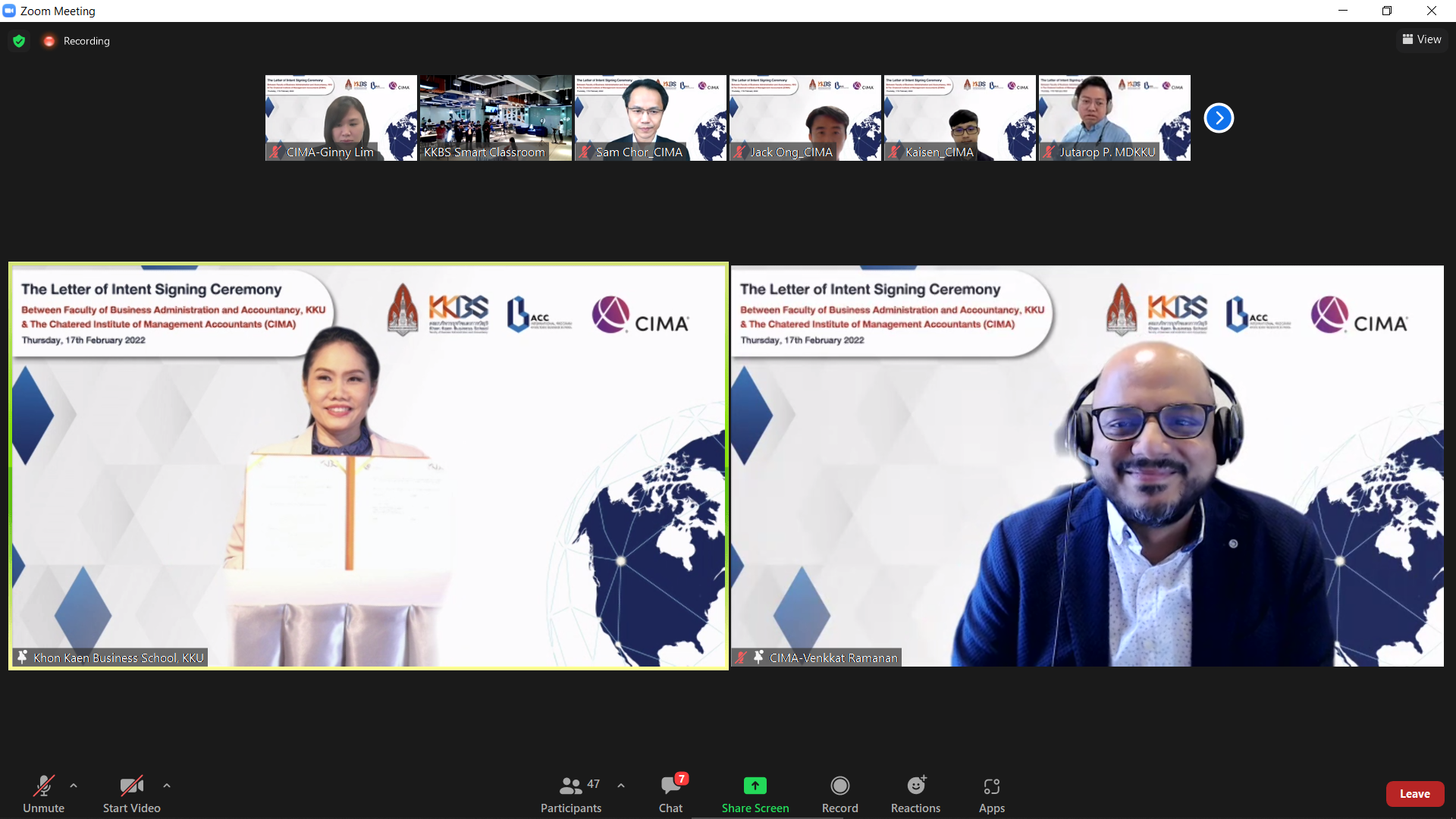Screen dimensions: 1456x819
Task: Leave the meeting
Action: click(1414, 794)
